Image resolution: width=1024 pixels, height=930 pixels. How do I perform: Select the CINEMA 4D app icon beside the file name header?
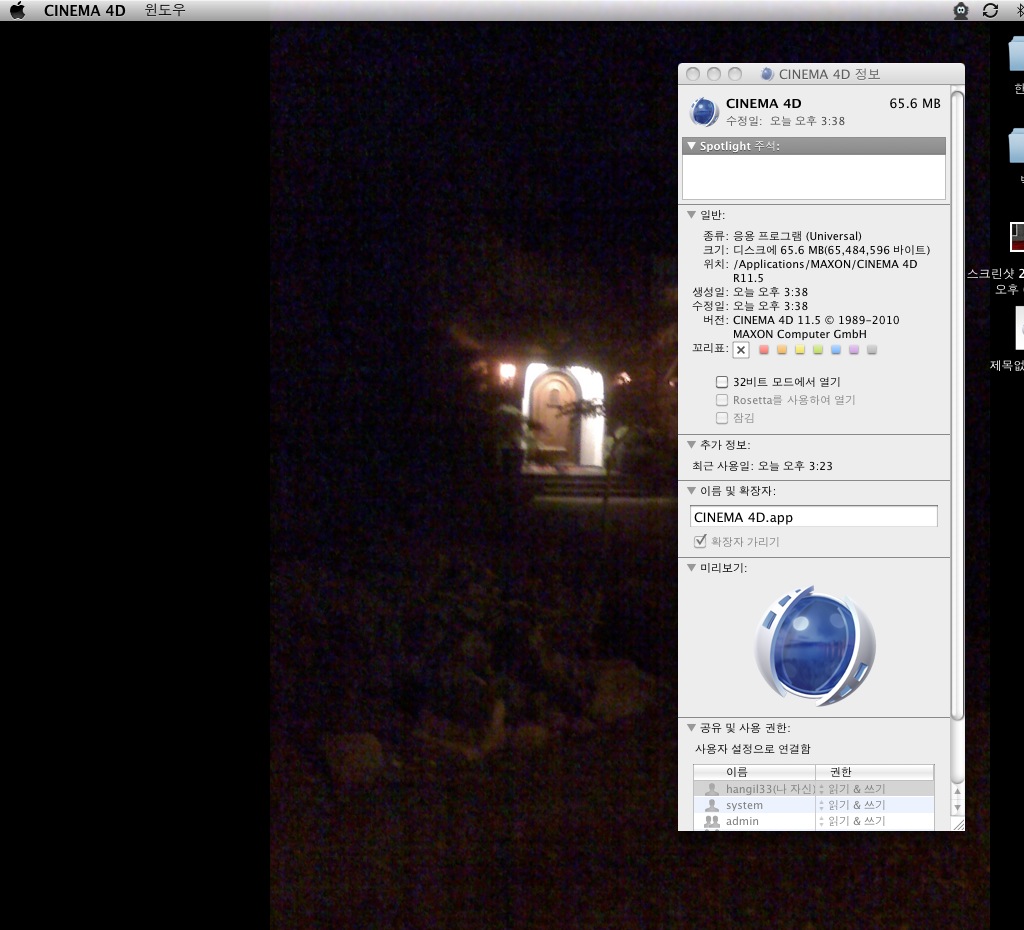pyautogui.click(x=704, y=112)
